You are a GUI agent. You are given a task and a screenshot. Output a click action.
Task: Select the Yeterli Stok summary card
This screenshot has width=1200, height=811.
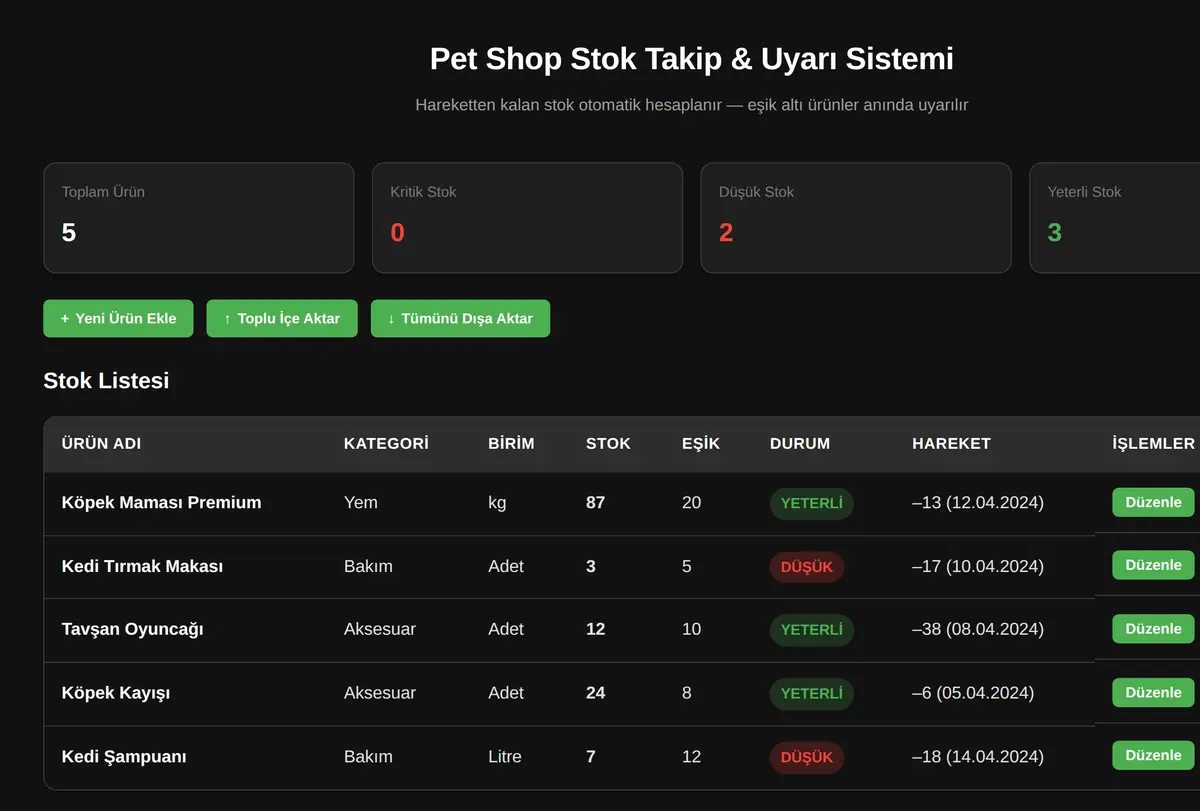(1115, 218)
